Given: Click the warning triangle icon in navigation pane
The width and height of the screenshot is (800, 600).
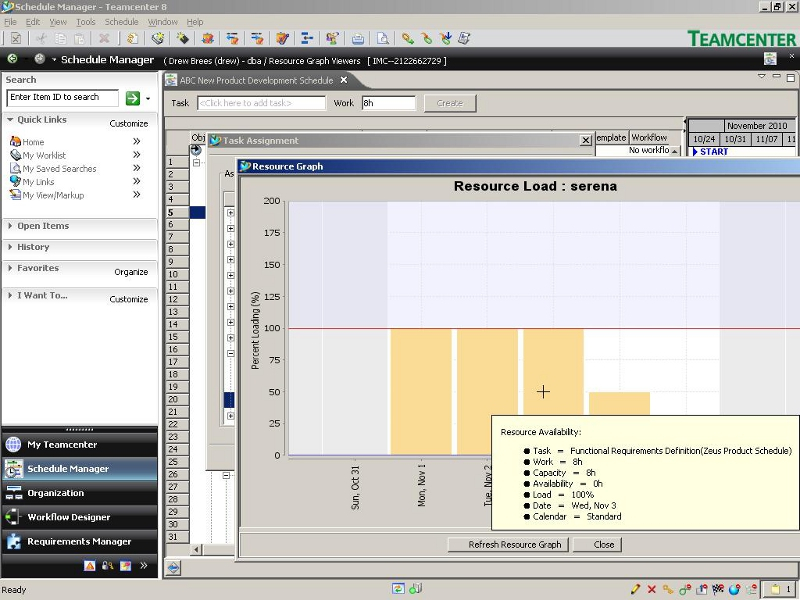Looking at the screenshot, I should click(x=89, y=565).
